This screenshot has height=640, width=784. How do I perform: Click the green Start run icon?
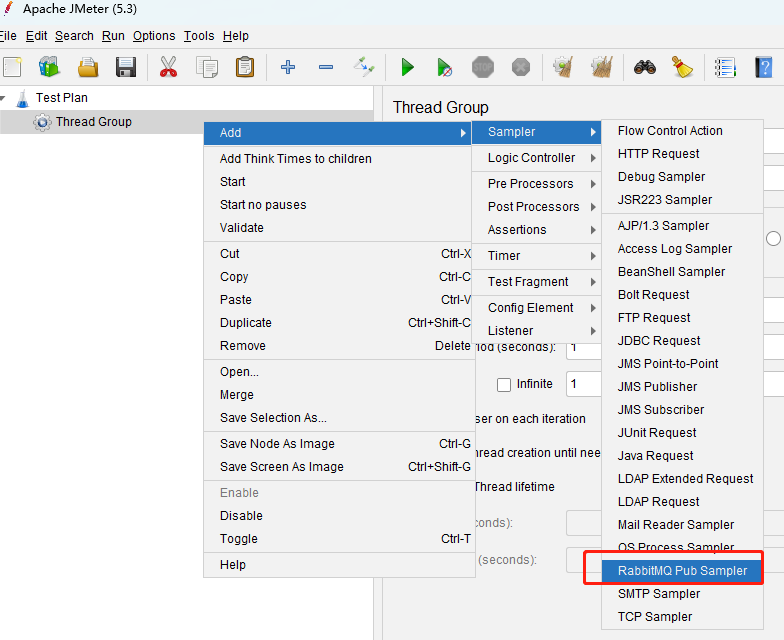point(408,67)
